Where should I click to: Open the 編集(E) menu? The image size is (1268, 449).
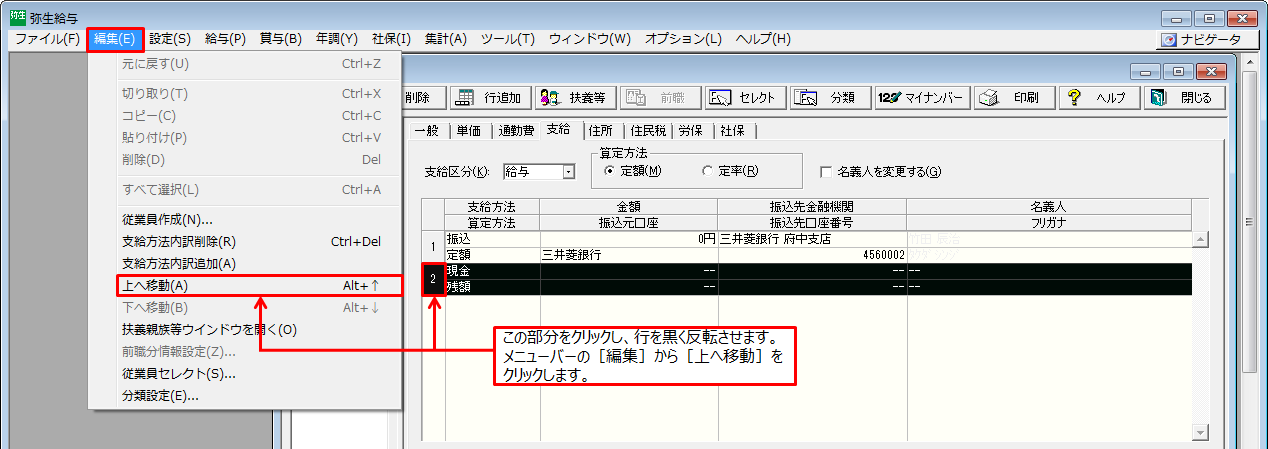pos(115,39)
